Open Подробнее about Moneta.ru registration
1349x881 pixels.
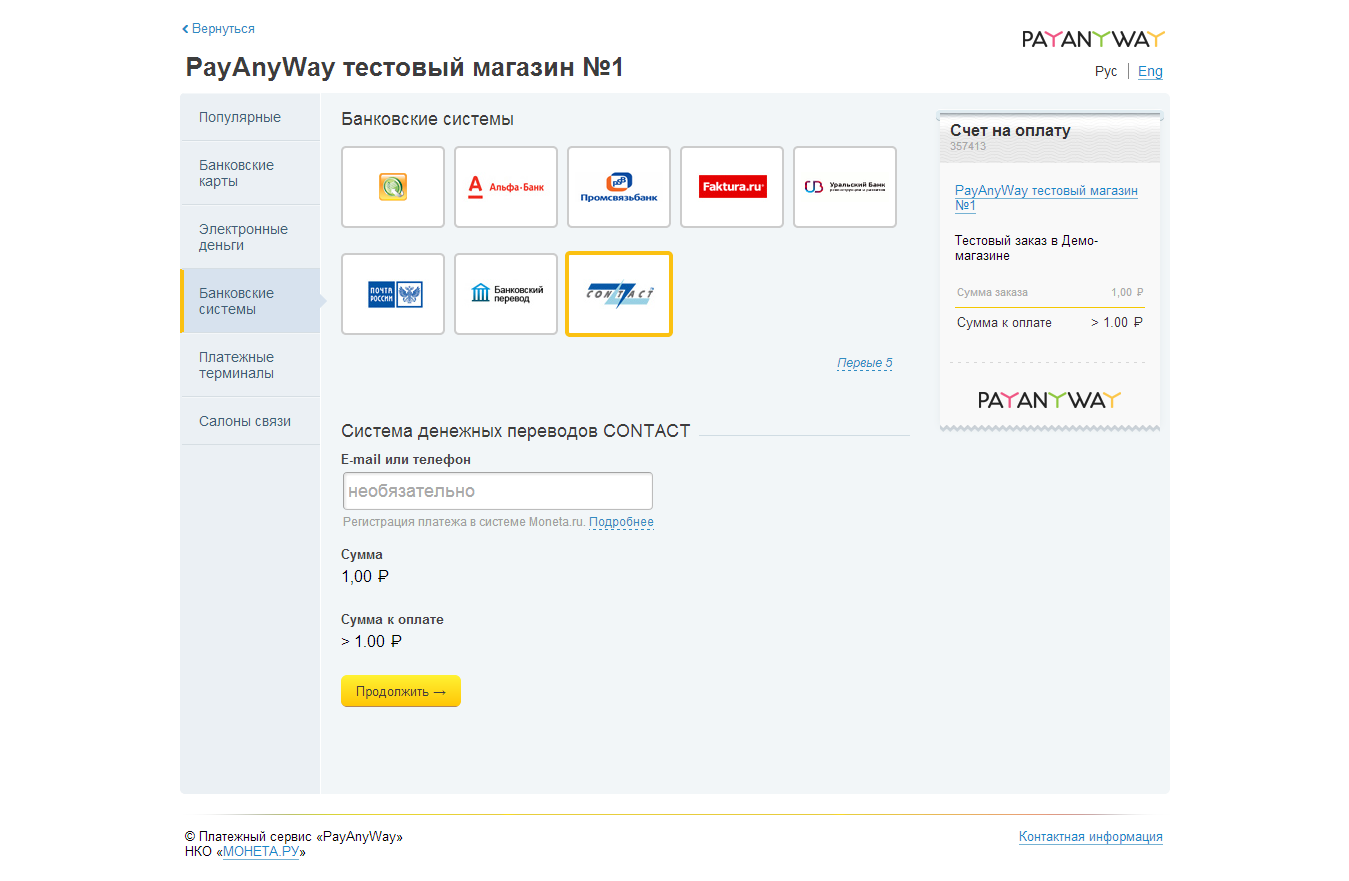tap(621, 522)
